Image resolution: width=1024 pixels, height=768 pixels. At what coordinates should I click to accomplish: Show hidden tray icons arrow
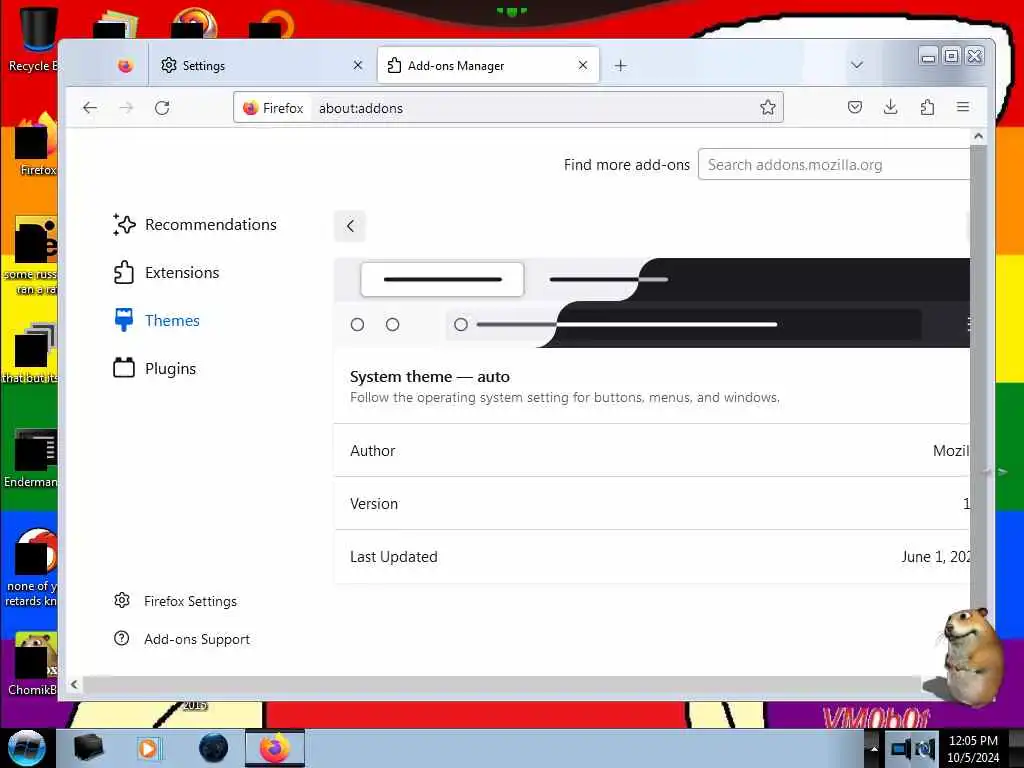click(x=874, y=748)
